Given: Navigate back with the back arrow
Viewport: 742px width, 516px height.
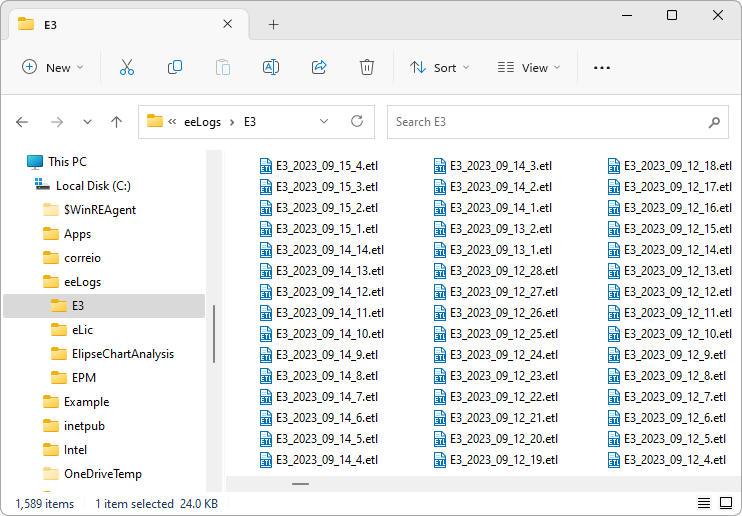Looking at the screenshot, I should point(22,122).
